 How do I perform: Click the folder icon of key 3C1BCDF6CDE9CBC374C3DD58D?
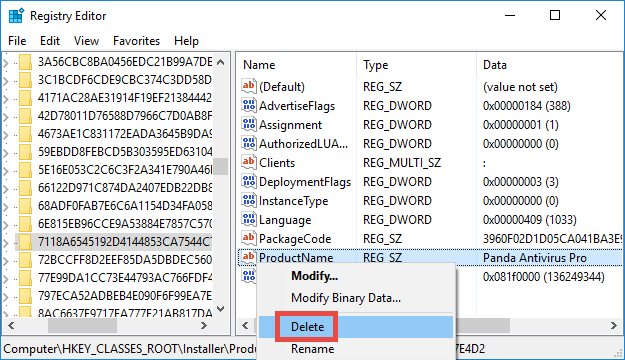pyautogui.click(x=25, y=80)
